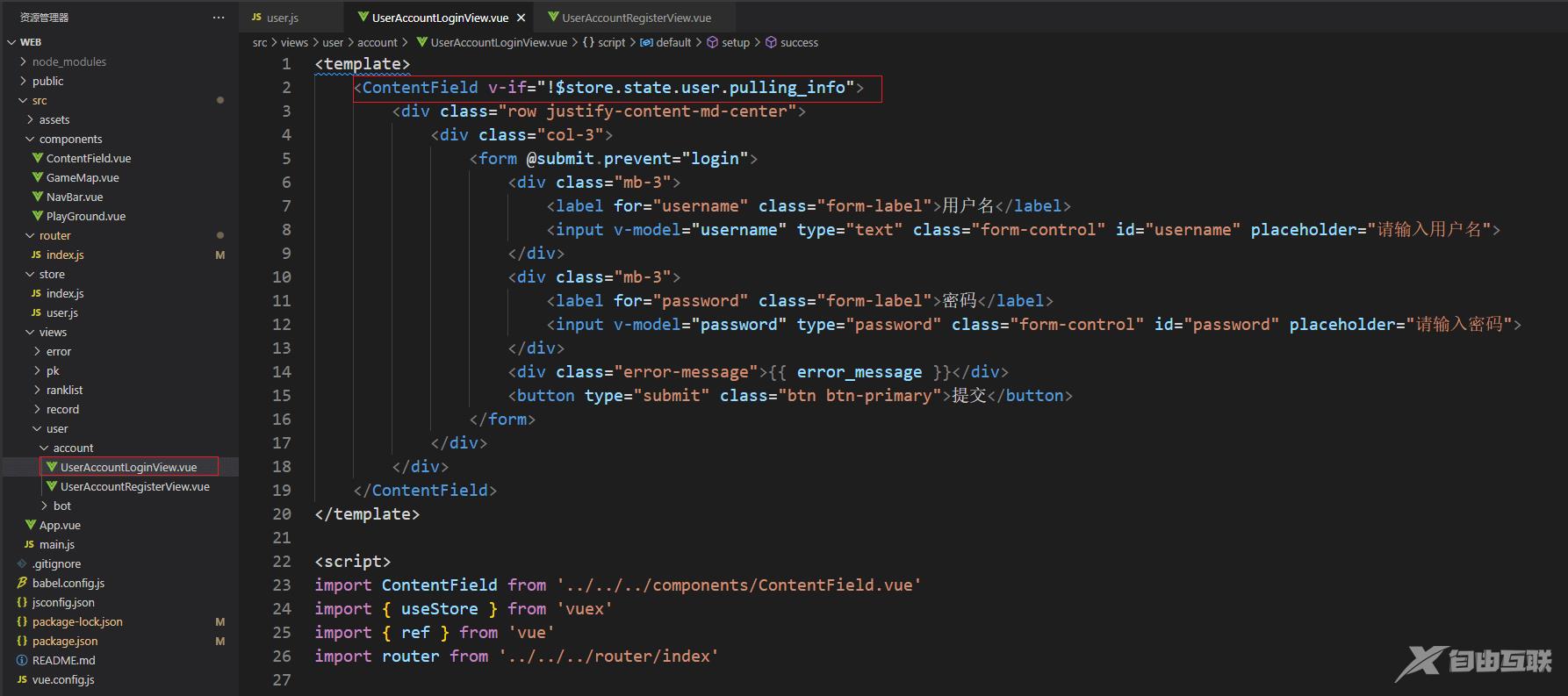The height and width of the screenshot is (696, 1568).
Task: Click the 'setup' breadcrumb segment
Action: (735, 42)
